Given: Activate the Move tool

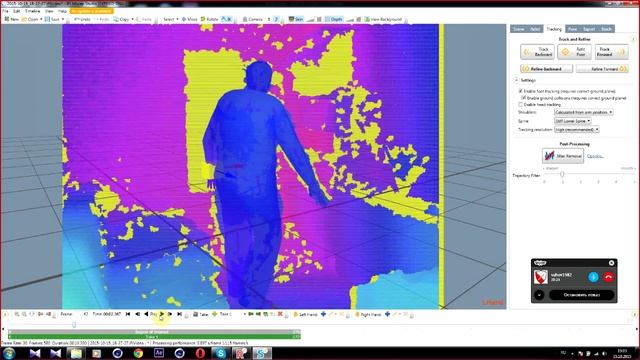Looking at the screenshot, I should [x=189, y=19].
